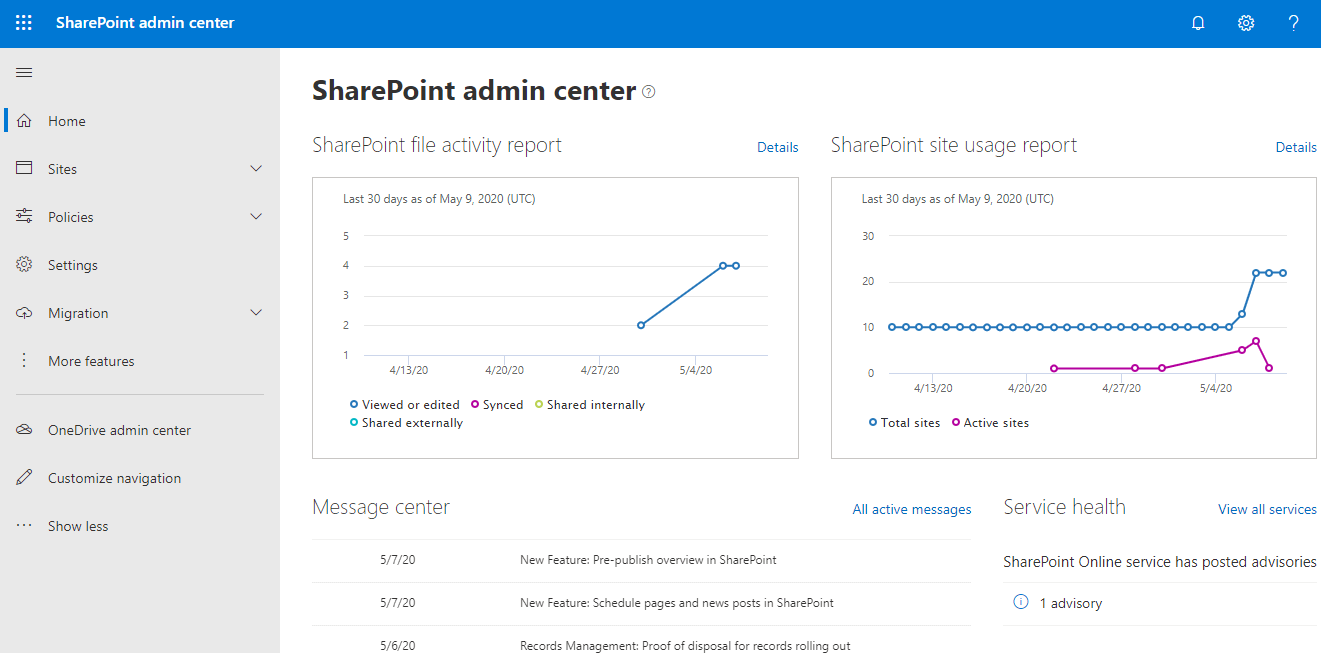This screenshot has width=1321, height=653.
Task: Click the OneDrive cloud icon
Action: [x=25, y=430]
